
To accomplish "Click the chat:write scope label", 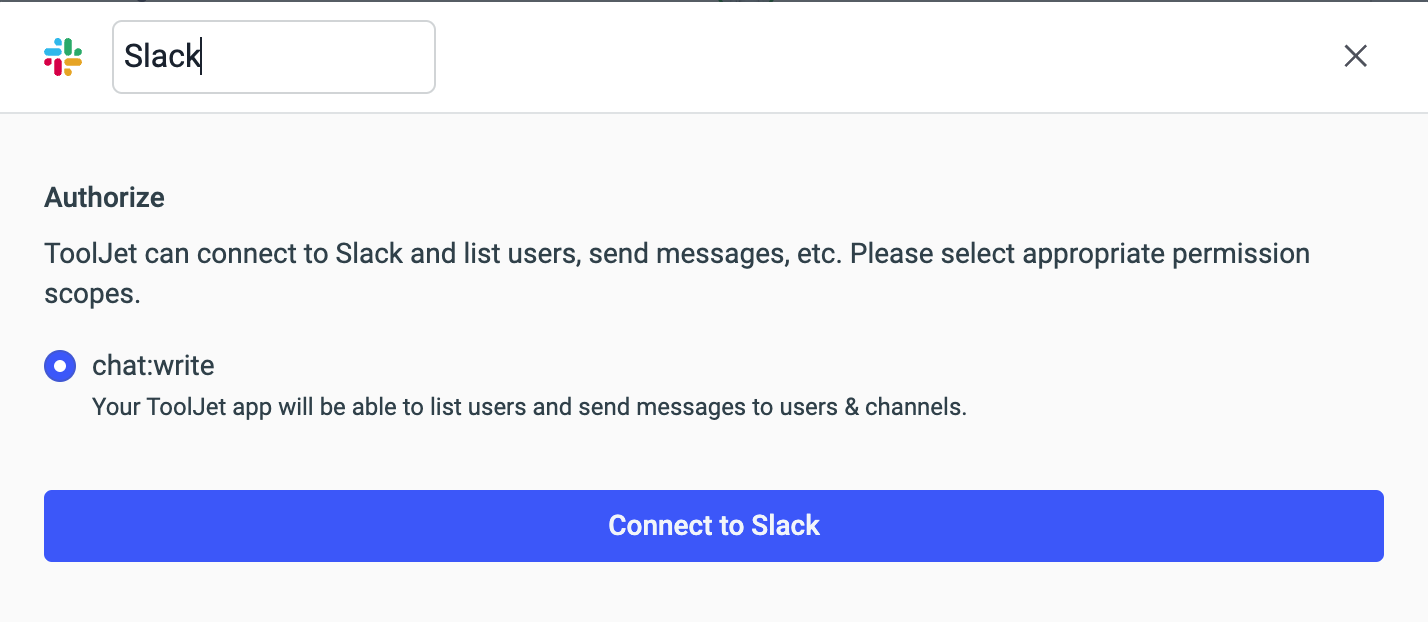I will [153, 366].
